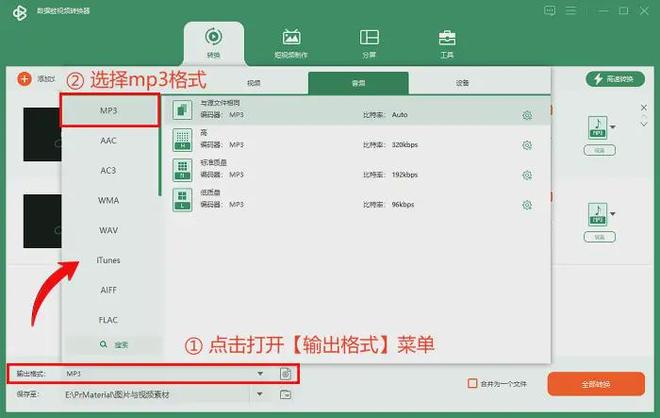Viewport: 660px width, 418px height.
Task: Click the second file's MP3 output format icon
Action: tap(597, 214)
